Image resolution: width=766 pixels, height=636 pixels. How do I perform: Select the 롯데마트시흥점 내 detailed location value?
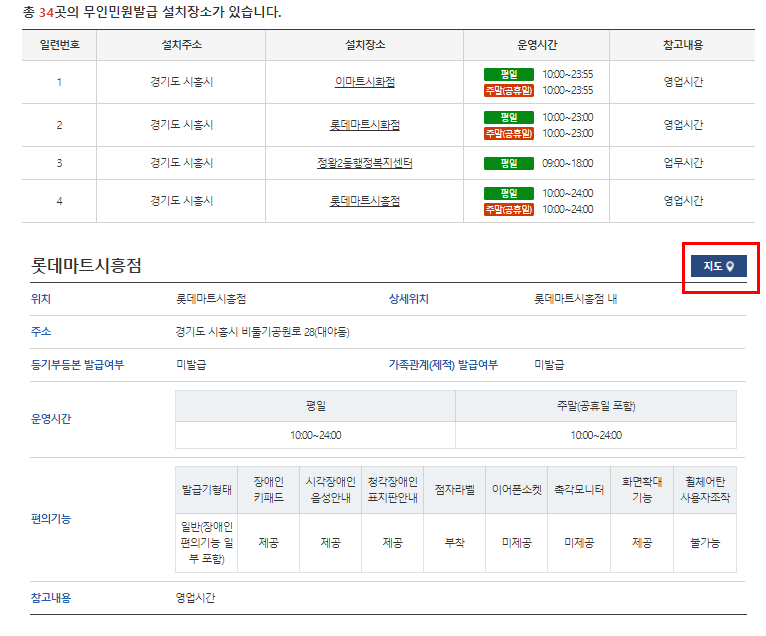pos(575,299)
